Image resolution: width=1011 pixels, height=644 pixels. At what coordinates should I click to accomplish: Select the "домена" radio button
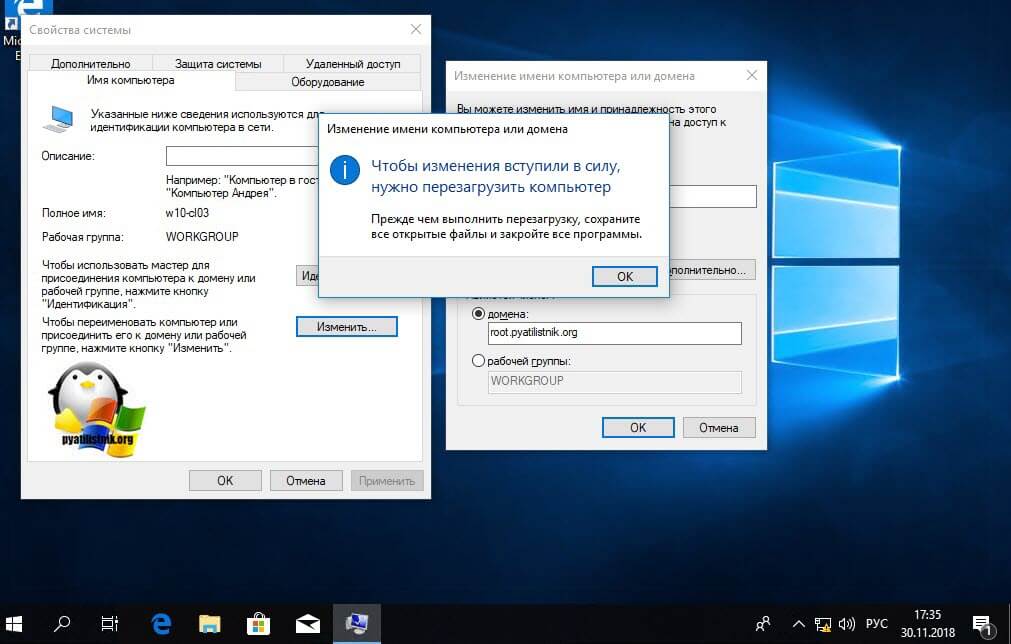click(477, 314)
